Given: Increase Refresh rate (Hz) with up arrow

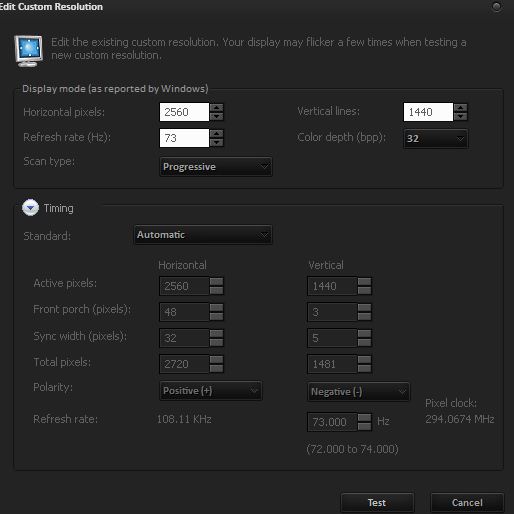Looking at the screenshot, I should click(217, 134).
